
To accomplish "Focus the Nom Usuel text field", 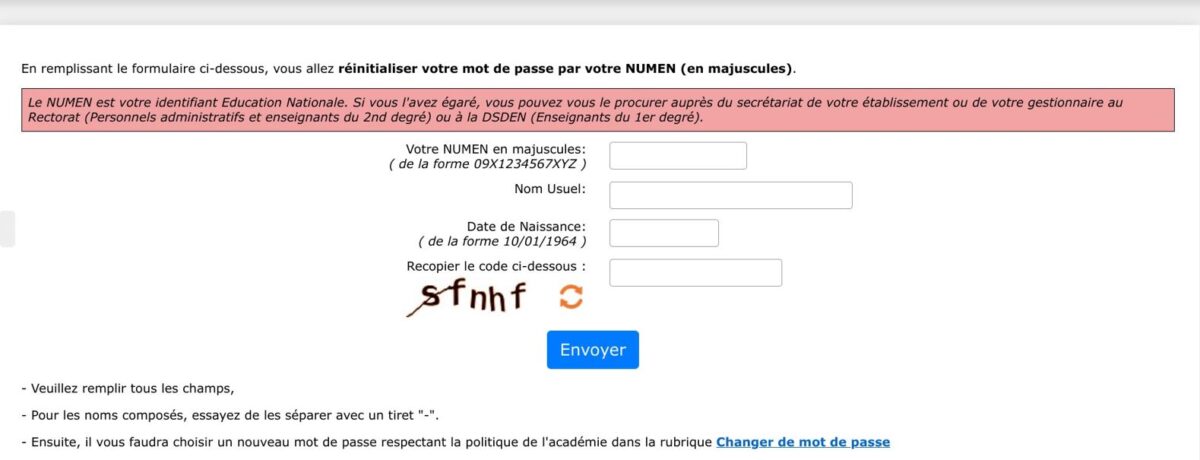I will [x=730, y=195].
